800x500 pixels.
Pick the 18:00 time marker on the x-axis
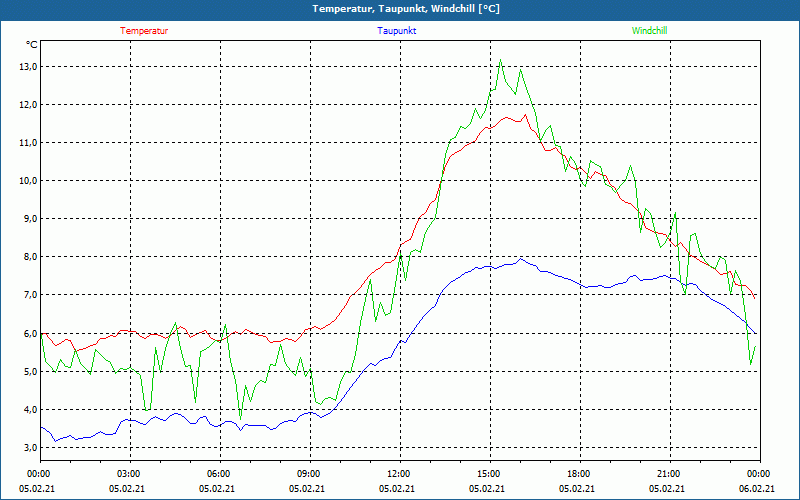click(578, 474)
